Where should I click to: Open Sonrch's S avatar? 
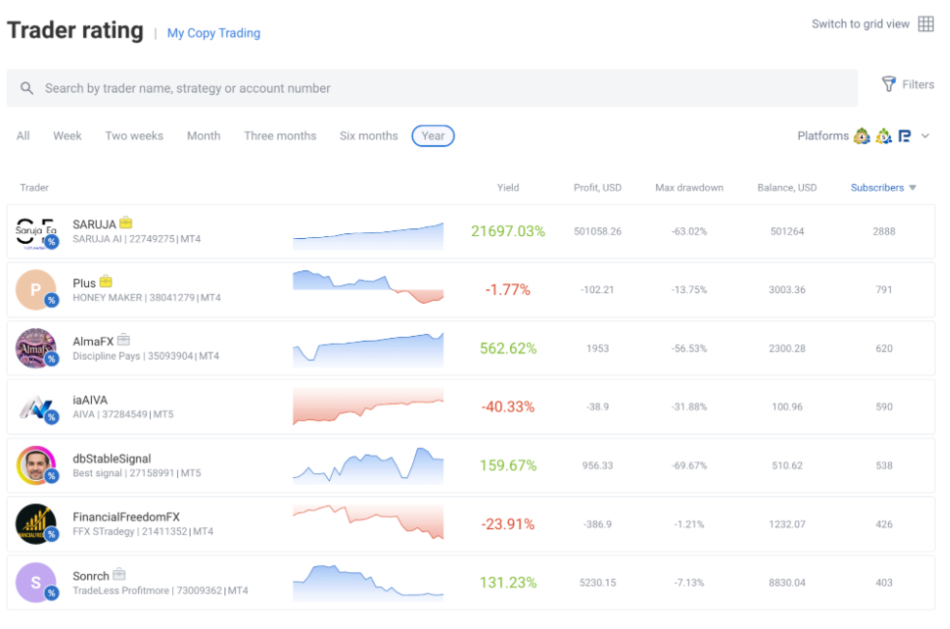click(x=36, y=583)
